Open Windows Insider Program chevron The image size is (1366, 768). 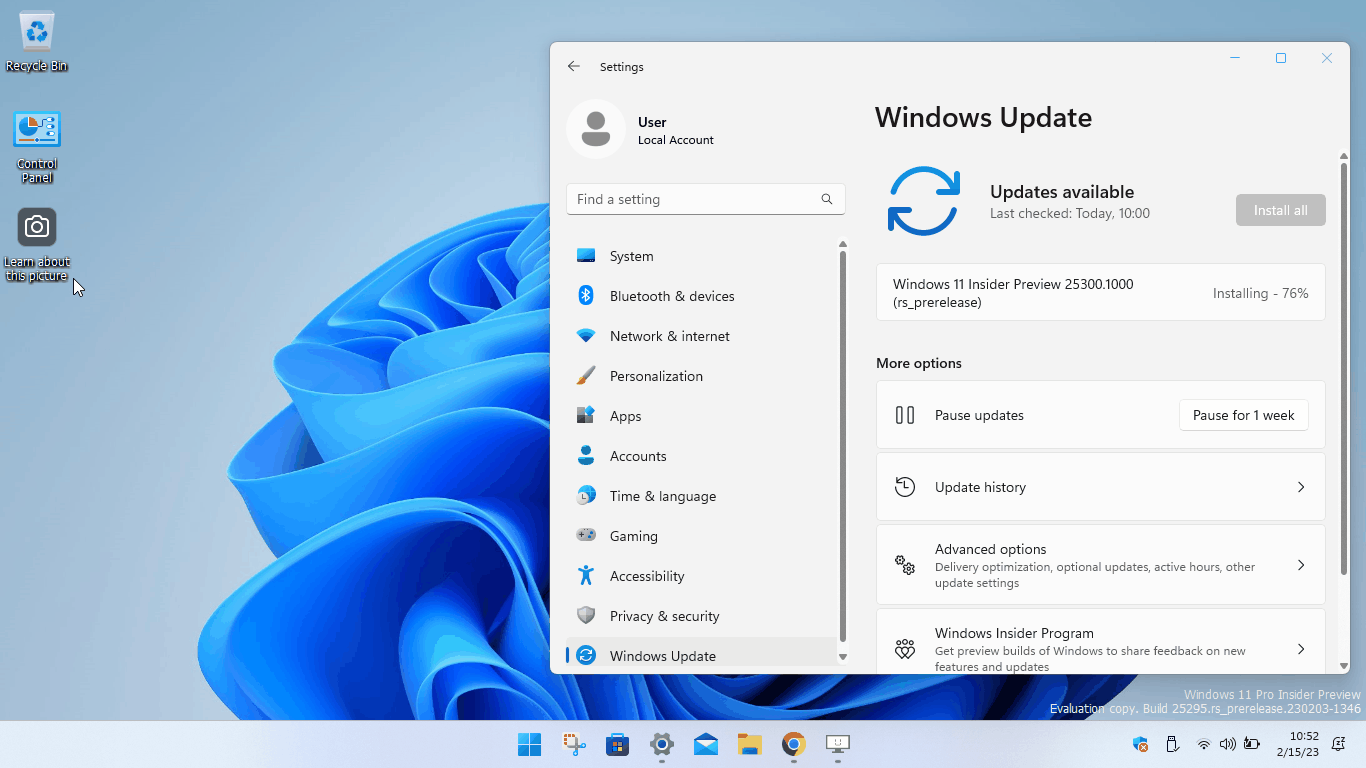[x=1301, y=649]
